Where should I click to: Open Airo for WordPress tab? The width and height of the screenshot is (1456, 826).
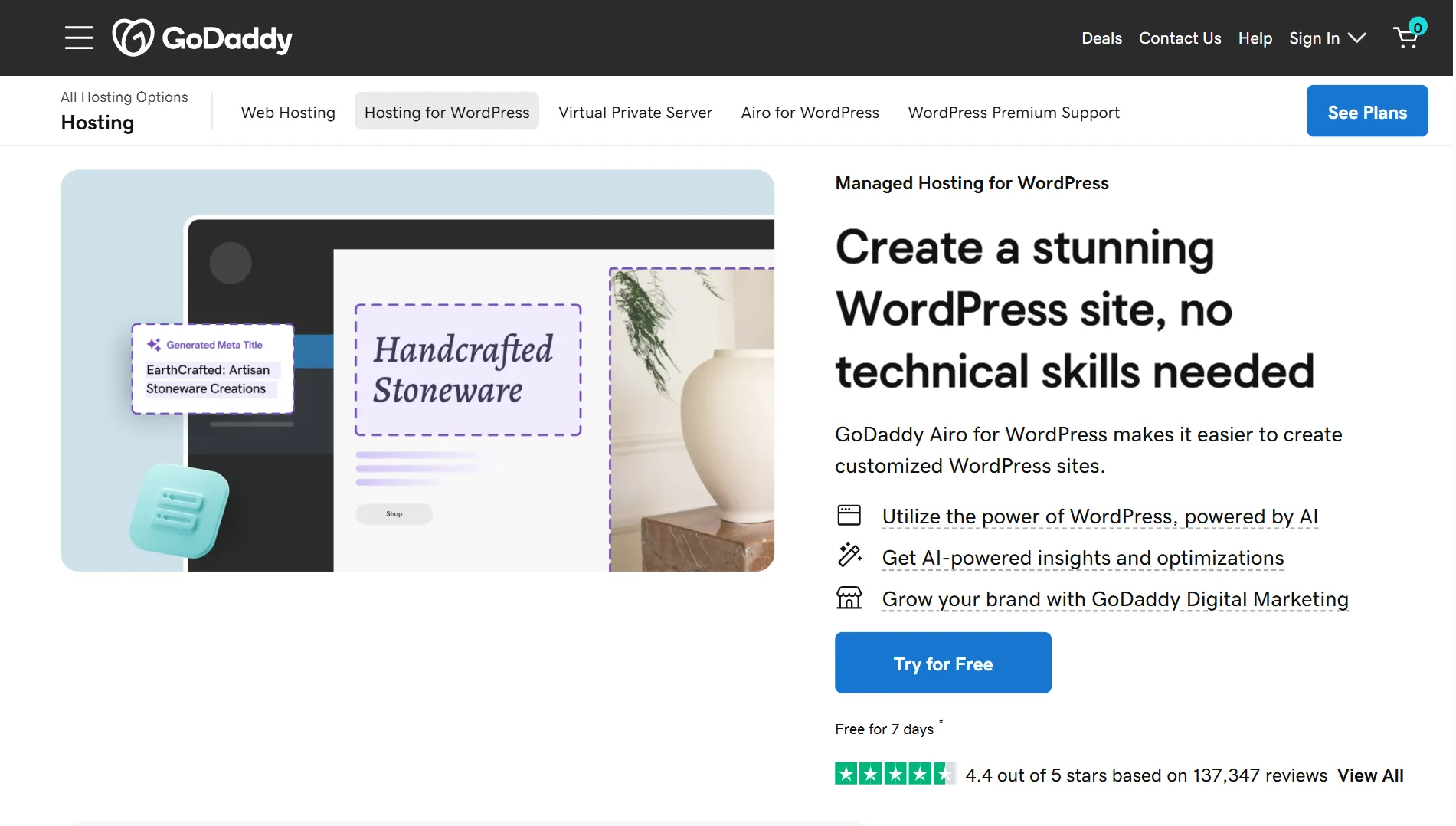coord(810,113)
